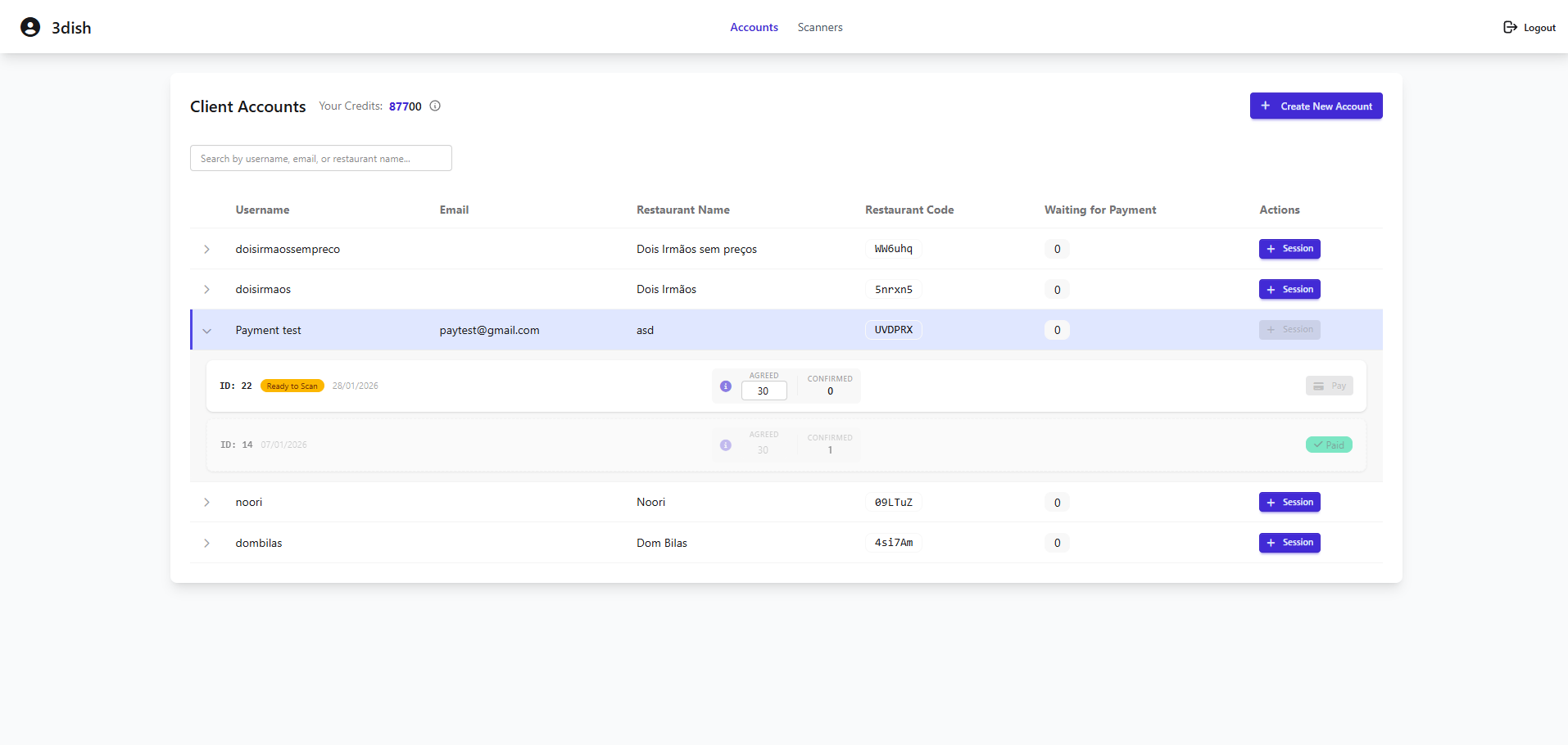Collapse the Payment test account row
This screenshot has width=1568, height=745.
206,330
